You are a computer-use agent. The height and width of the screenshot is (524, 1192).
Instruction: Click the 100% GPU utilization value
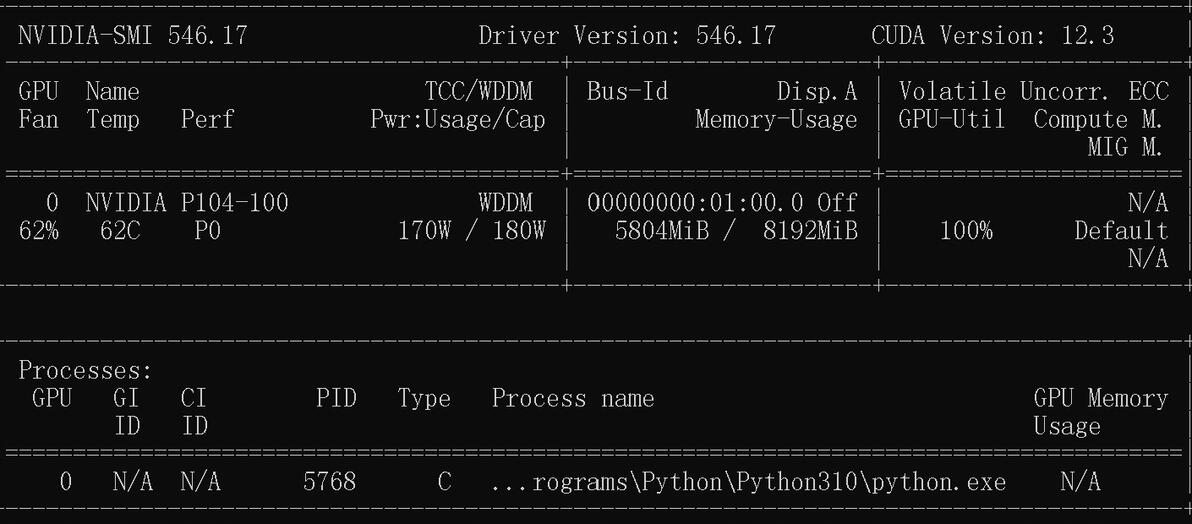pyautogui.click(x=966, y=231)
